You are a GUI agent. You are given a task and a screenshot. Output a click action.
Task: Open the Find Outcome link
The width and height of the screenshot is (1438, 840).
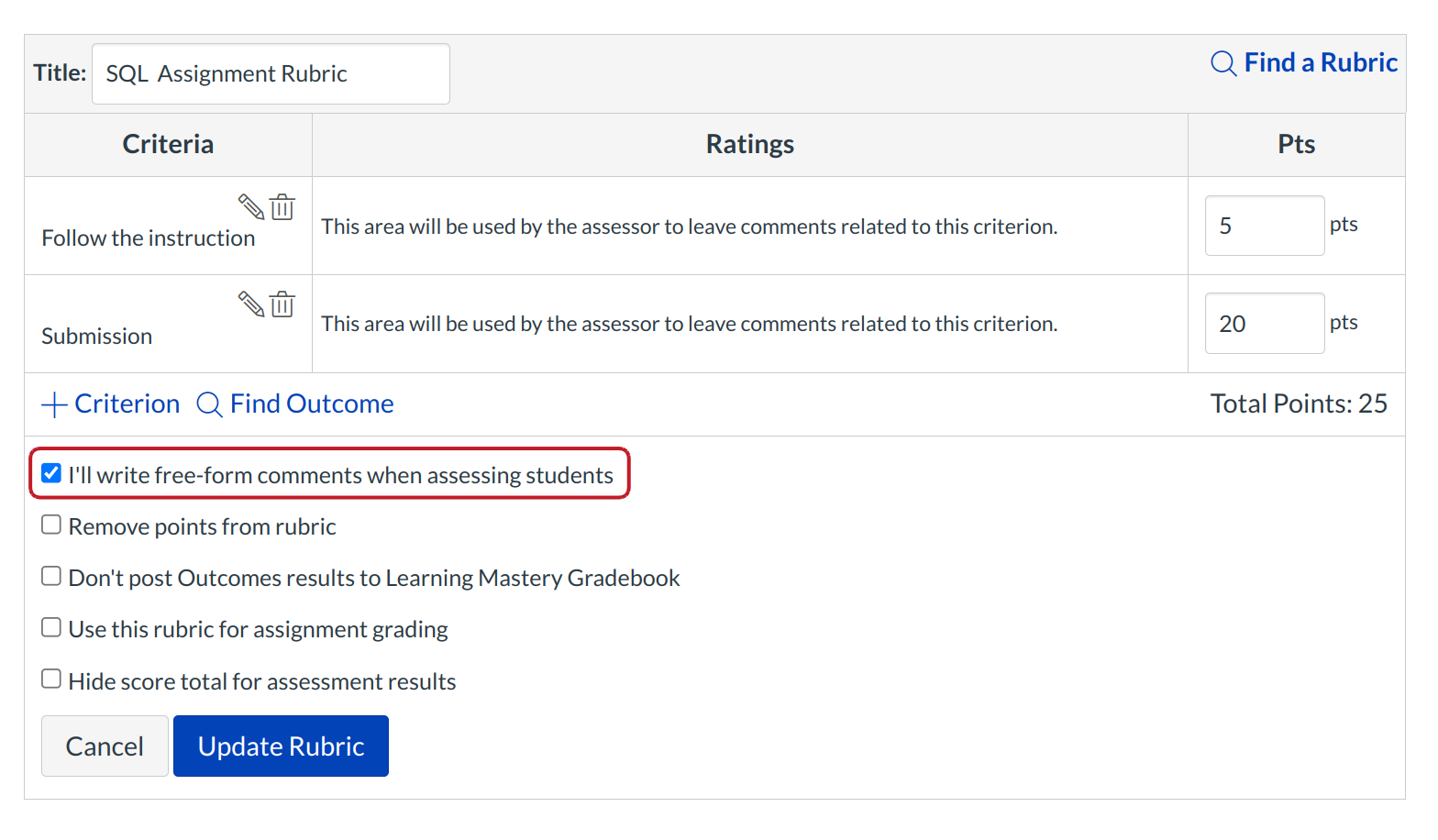click(312, 404)
